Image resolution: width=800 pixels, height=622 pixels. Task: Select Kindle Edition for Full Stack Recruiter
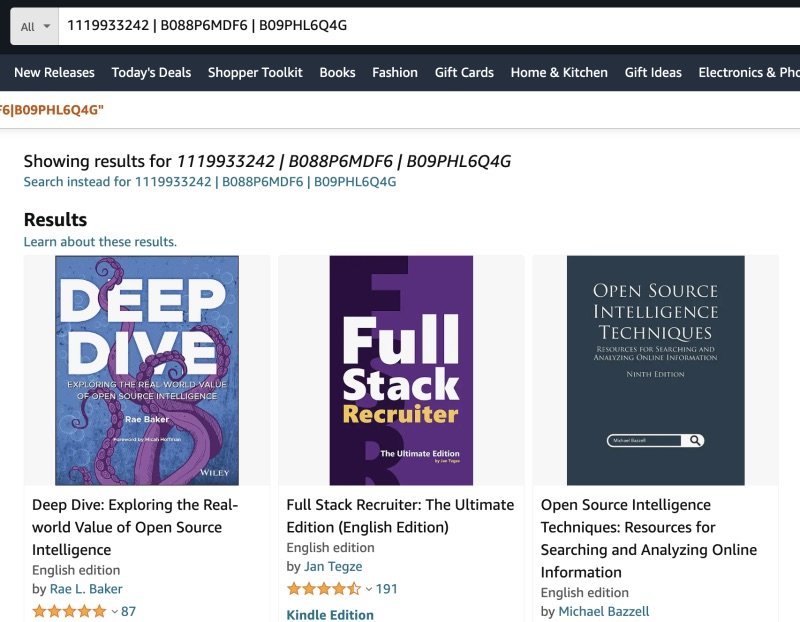(330, 615)
